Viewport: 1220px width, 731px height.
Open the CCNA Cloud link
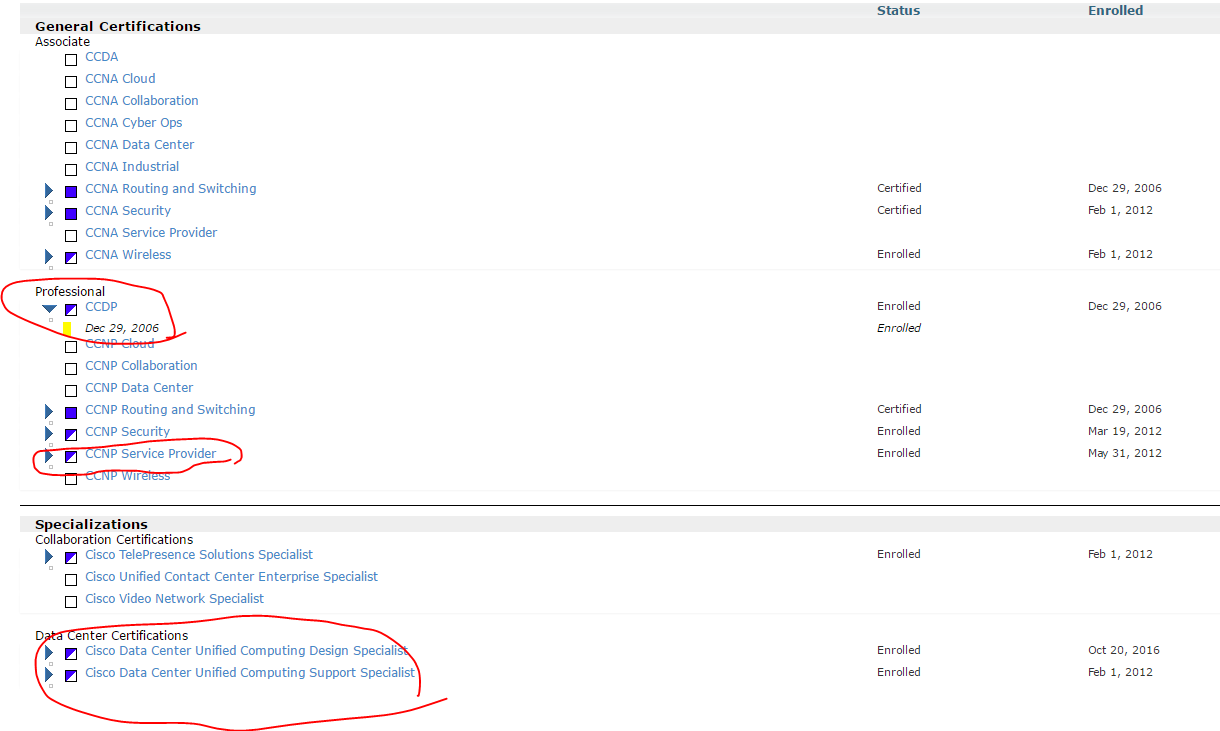120,79
